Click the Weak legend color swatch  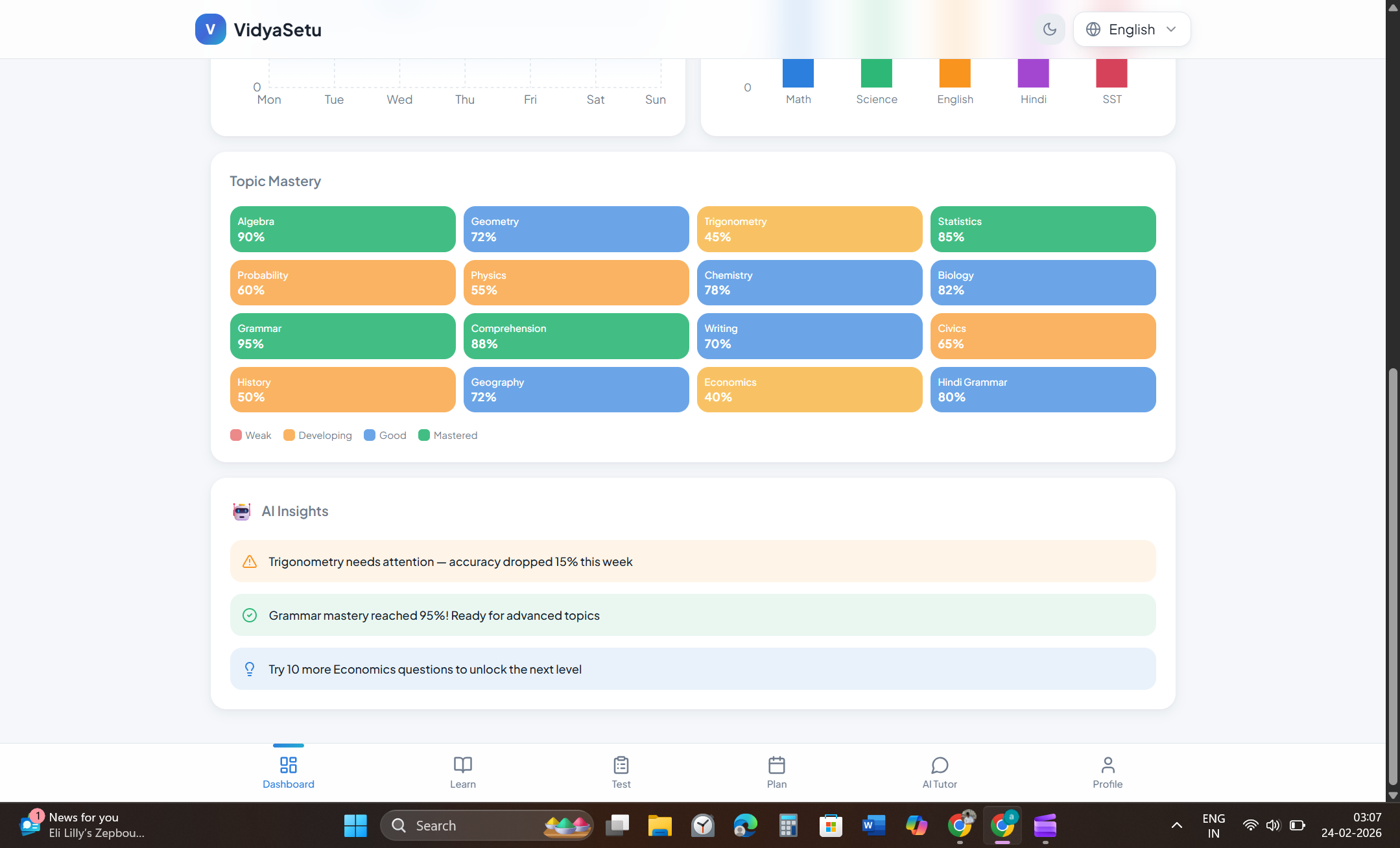click(x=236, y=435)
